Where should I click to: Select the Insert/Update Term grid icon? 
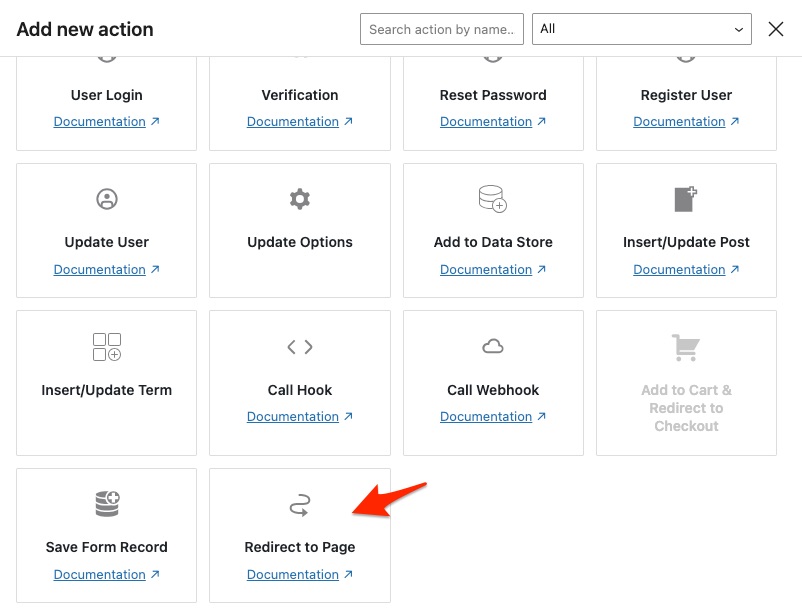coord(106,347)
